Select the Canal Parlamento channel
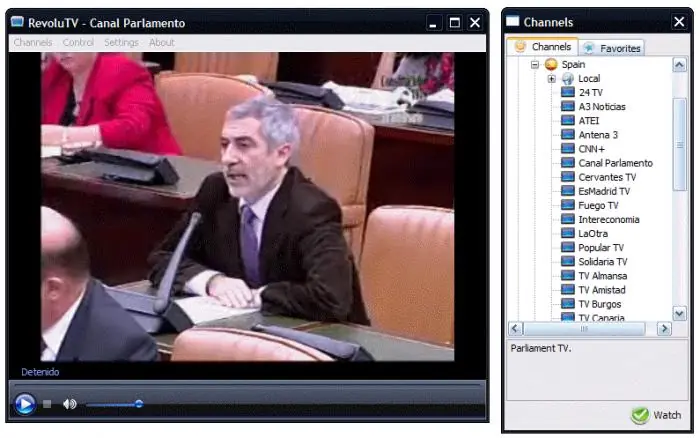The image size is (700, 438). pyautogui.click(x=615, y=163)
